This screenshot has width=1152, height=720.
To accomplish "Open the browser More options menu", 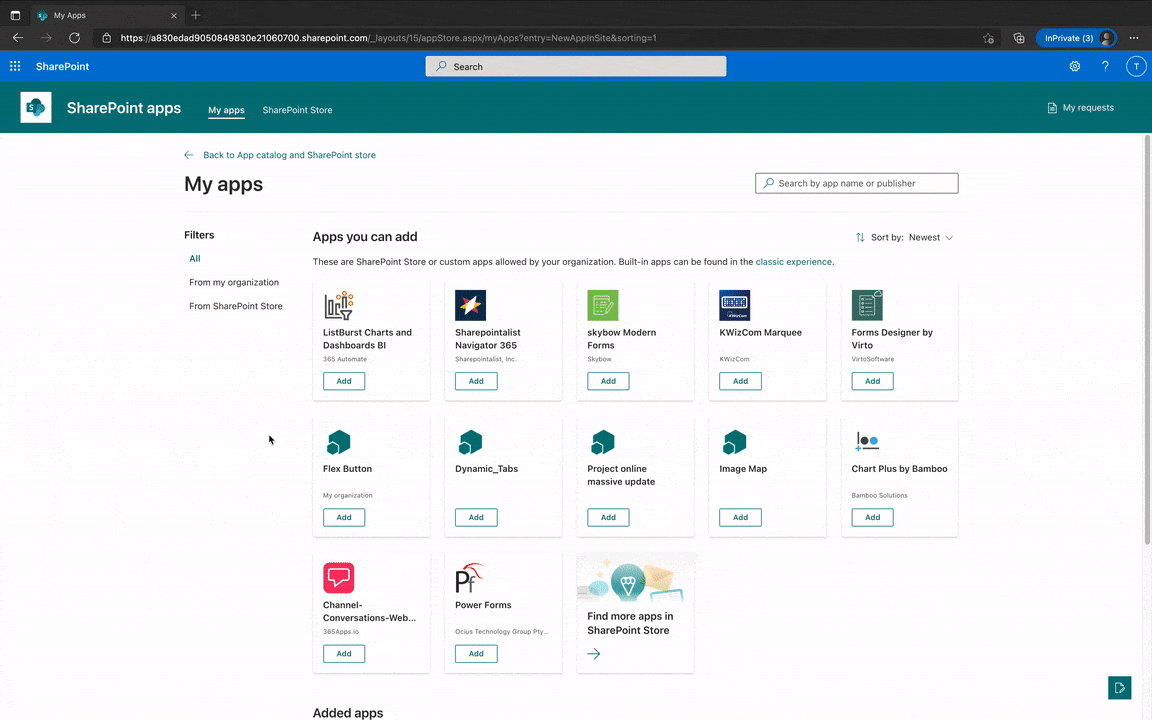I will 1133,38.
